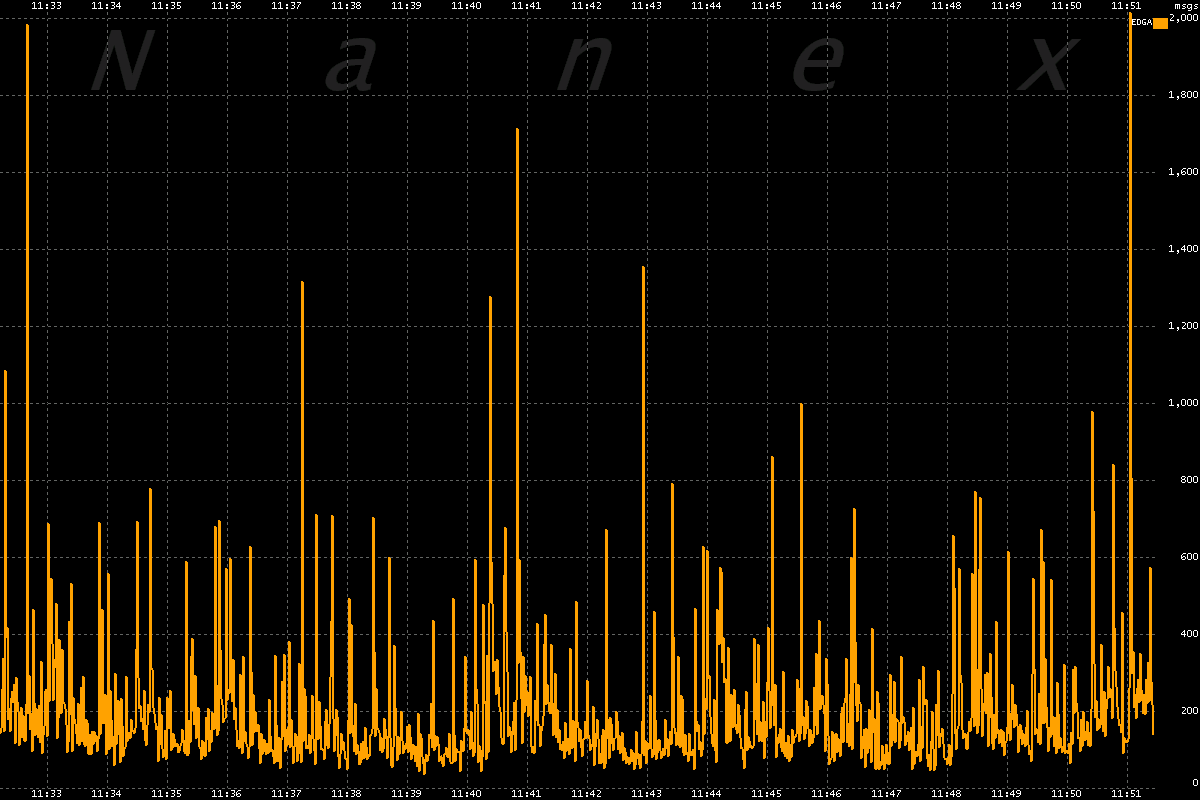The height and width of the screenshot is (800, 1200).
Task: Select "11:43" on the top time axis
Action: point(647,6)
